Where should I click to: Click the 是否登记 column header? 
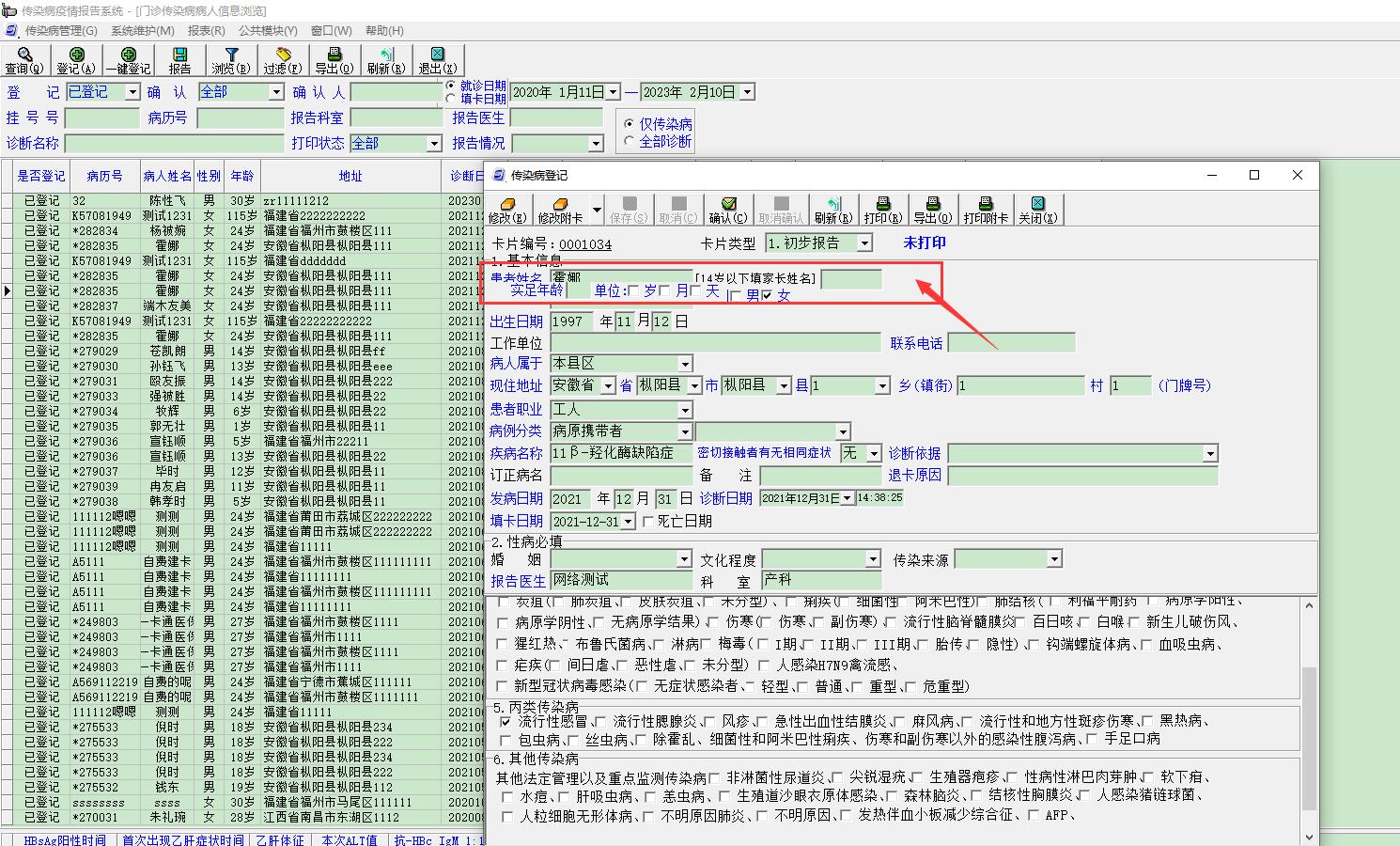41,177
